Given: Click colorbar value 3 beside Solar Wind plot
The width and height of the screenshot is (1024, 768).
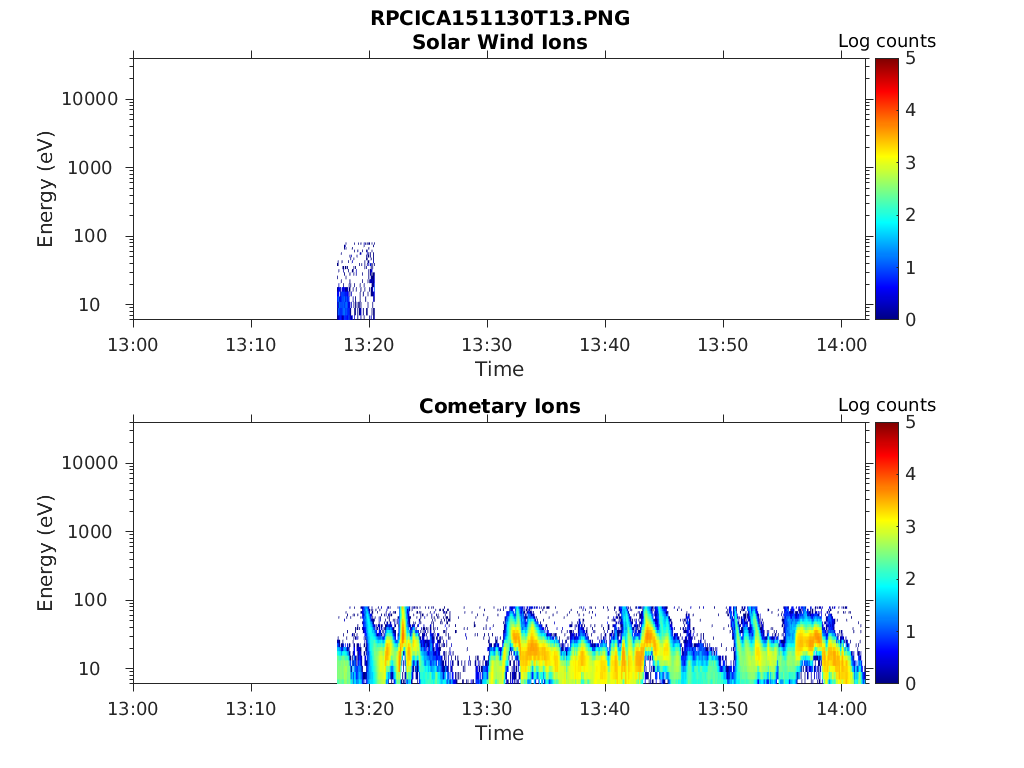Looking at the screenshot, I should click(910, 163).
